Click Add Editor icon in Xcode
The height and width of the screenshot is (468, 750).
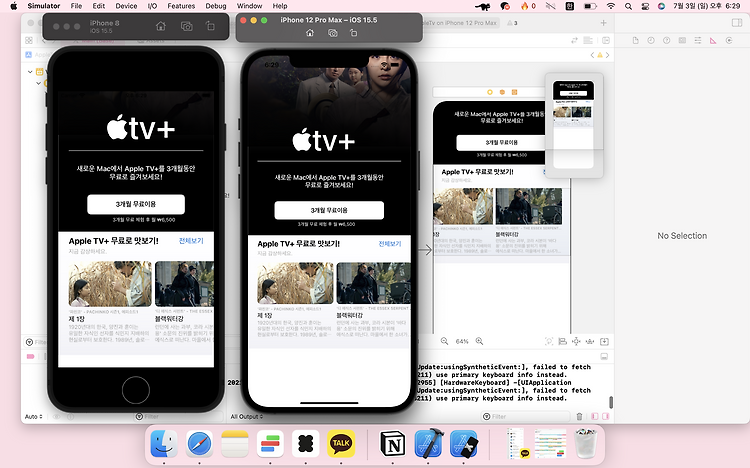pyautogui.click(x=606, y=41)
